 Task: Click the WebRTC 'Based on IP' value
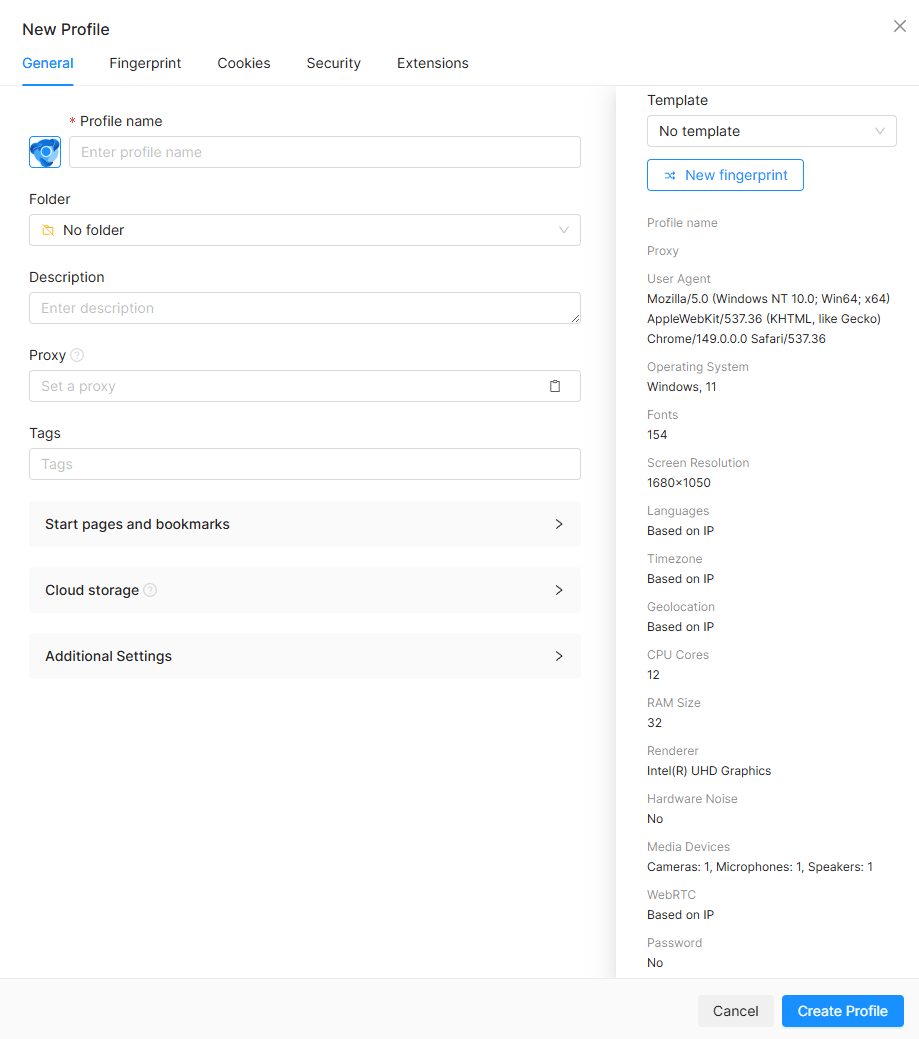pos(680,914)
